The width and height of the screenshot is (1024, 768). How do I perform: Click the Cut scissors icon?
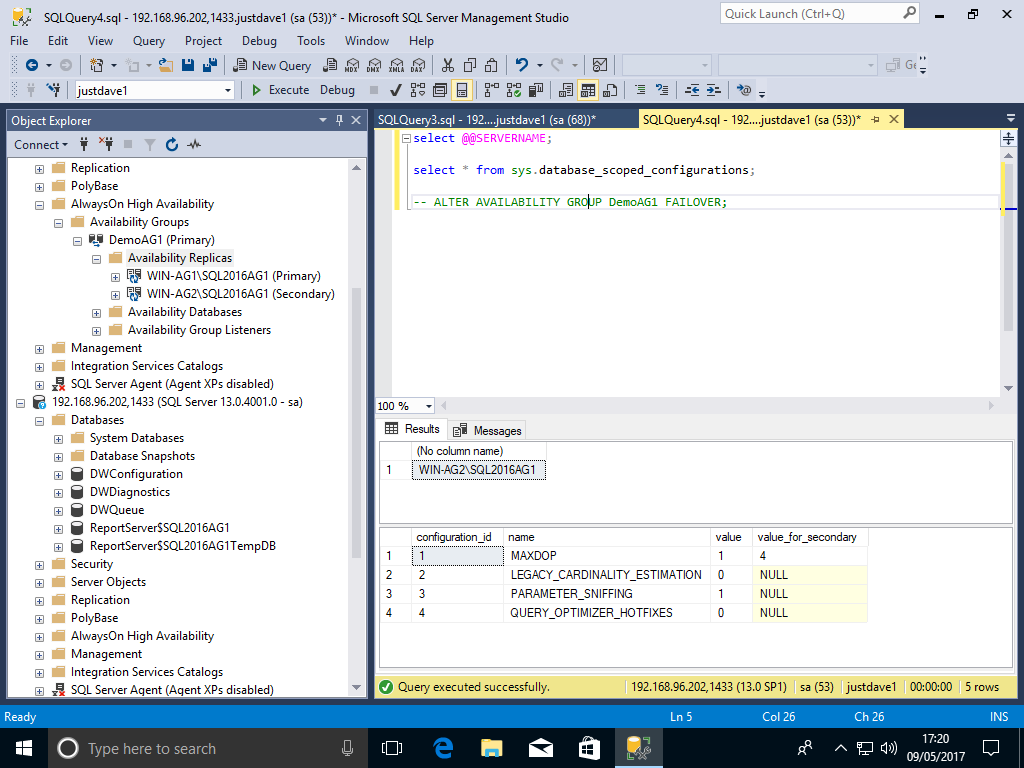coord(448,65)
